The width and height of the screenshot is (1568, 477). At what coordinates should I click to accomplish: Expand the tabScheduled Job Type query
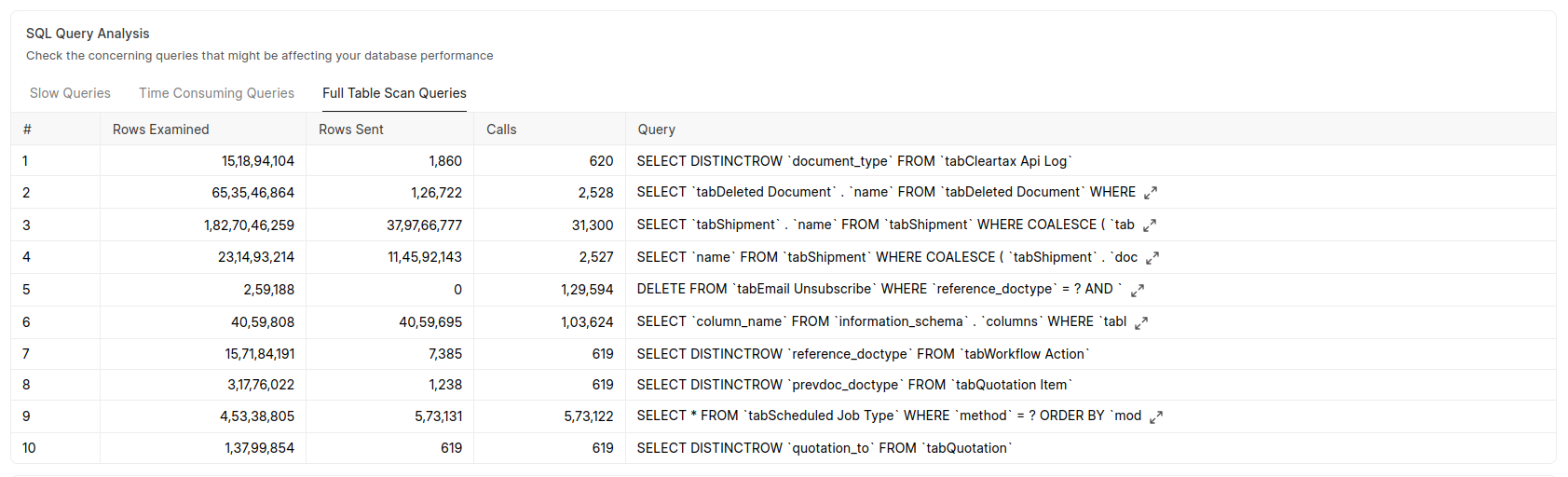pyautogui.click(x=1156, y=417)
